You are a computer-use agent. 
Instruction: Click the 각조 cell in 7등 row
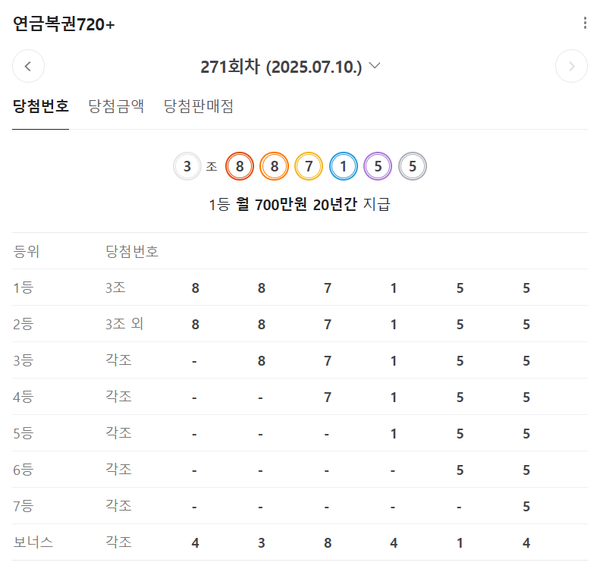click(118, 506)
